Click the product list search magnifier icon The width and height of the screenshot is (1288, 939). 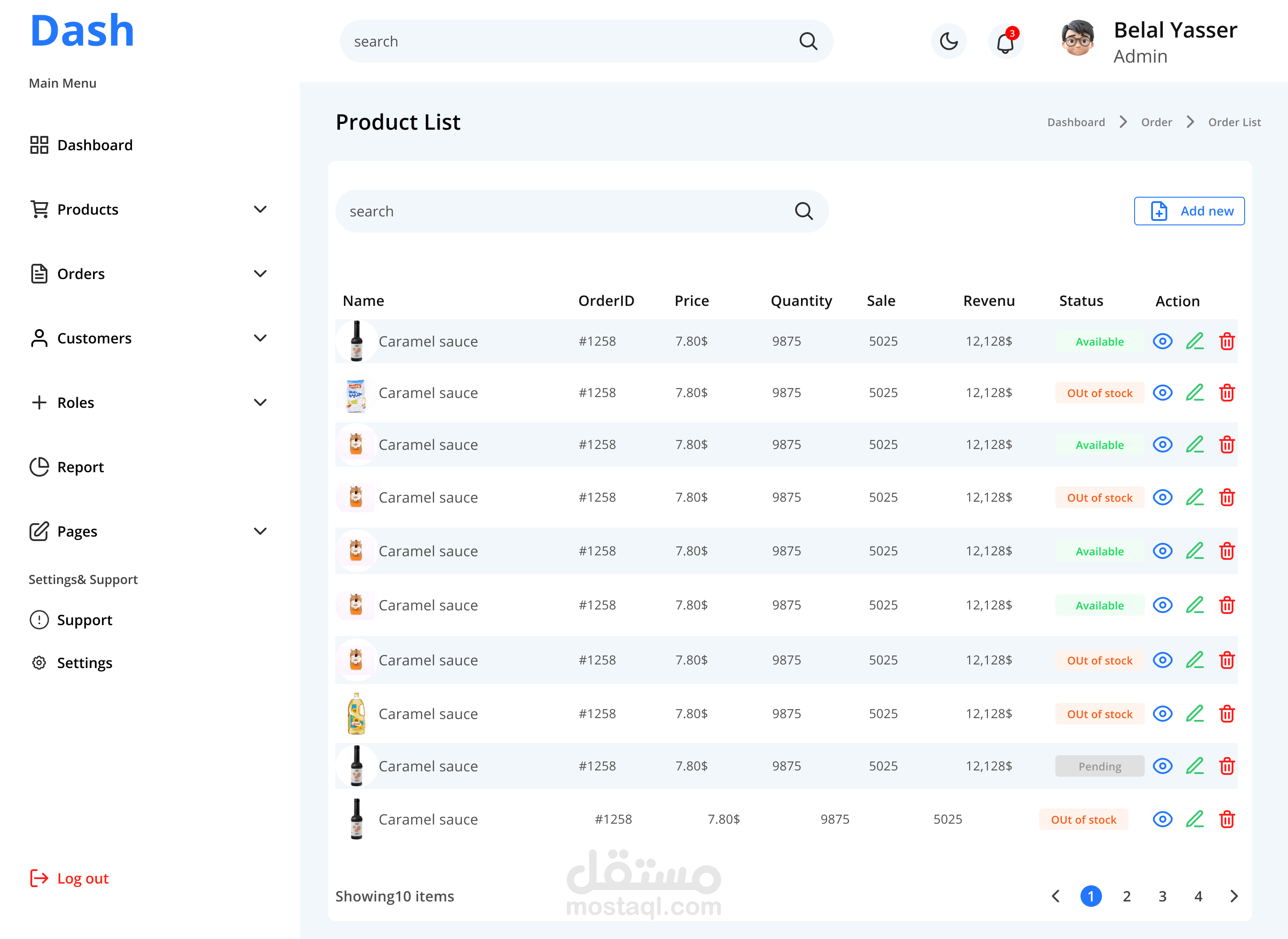[803, 211]
